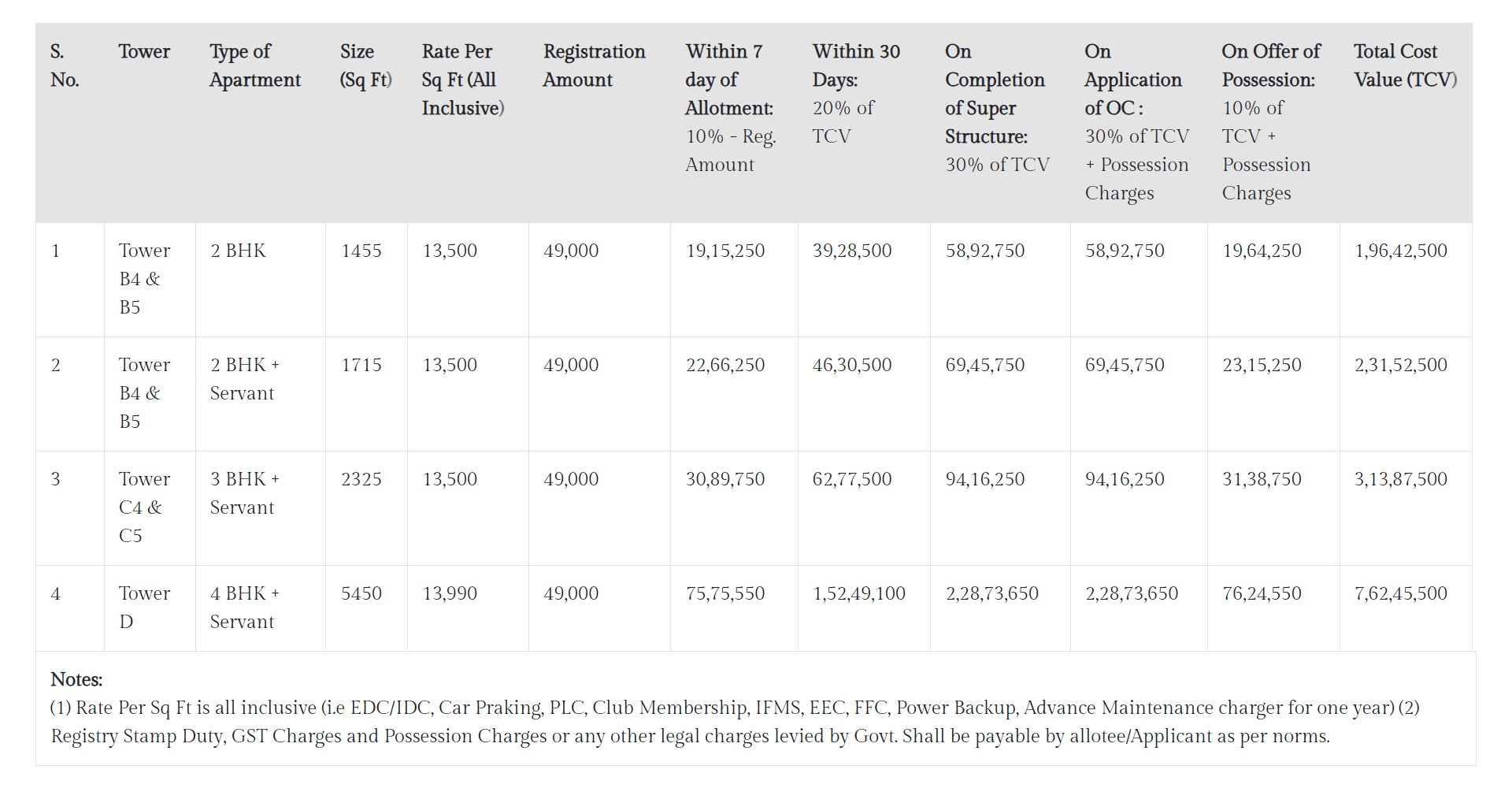
Task: Select total cost 1,96,42,500
Action: [x=1400, y=251]
